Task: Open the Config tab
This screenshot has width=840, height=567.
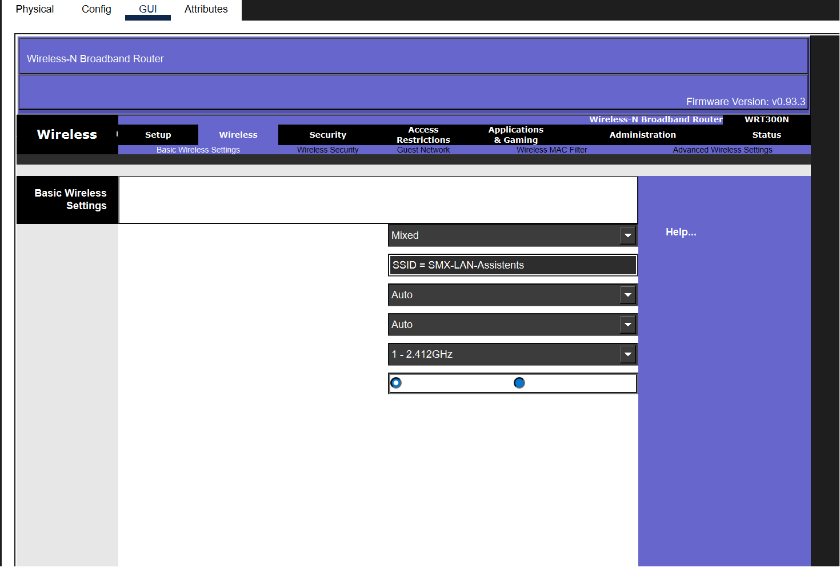Action: 96,9
